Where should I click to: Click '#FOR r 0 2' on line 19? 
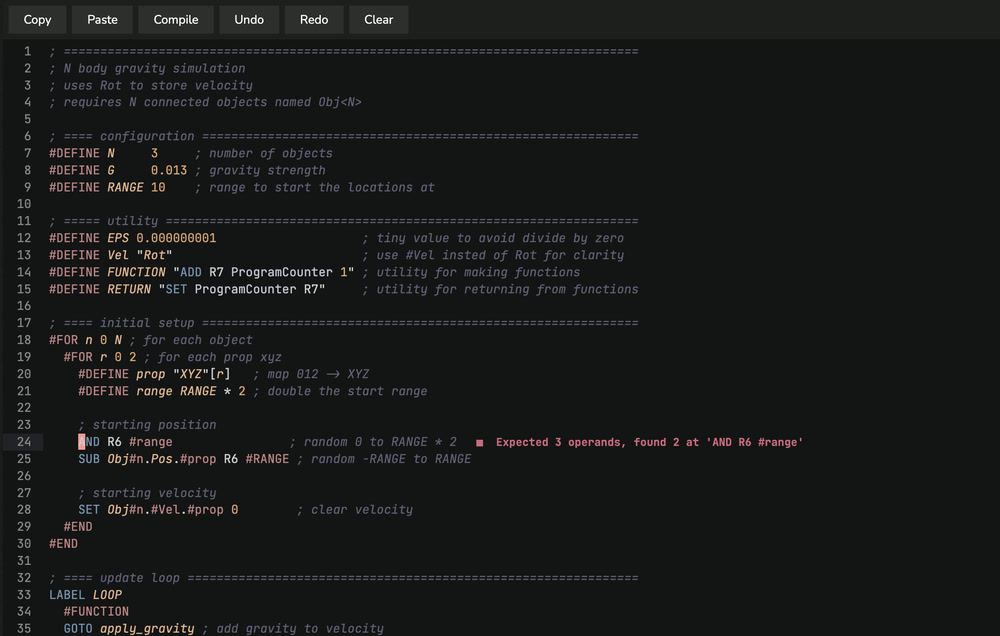[100, 357]
